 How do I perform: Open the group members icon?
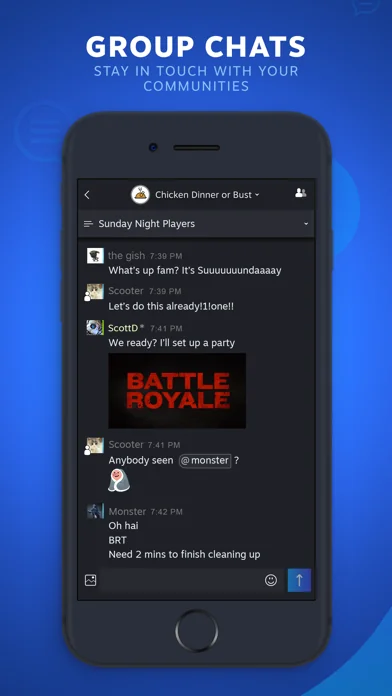pyautogui.click(x=301, y=193)
